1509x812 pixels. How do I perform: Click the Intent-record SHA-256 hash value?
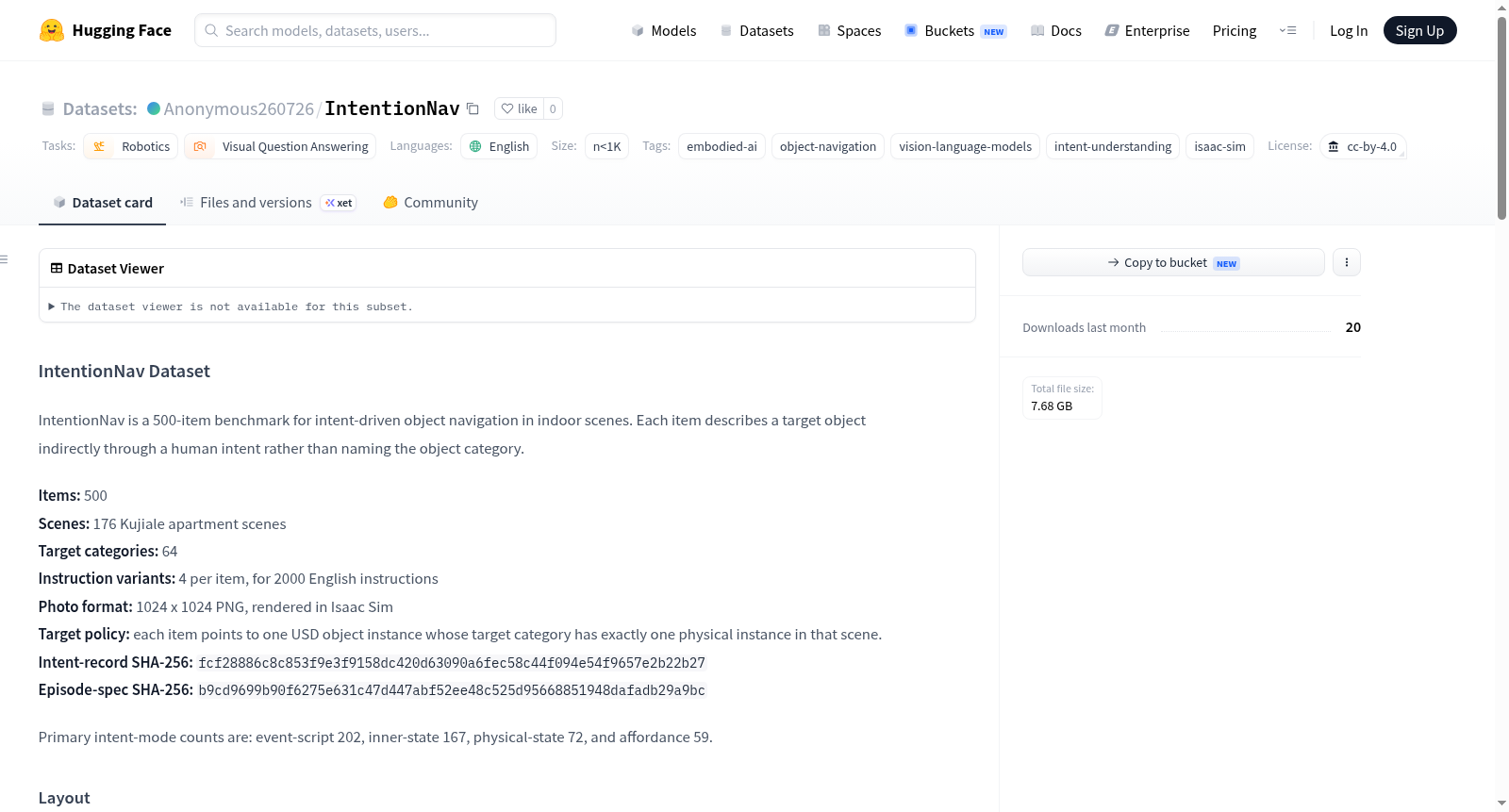tap(452, 663)
